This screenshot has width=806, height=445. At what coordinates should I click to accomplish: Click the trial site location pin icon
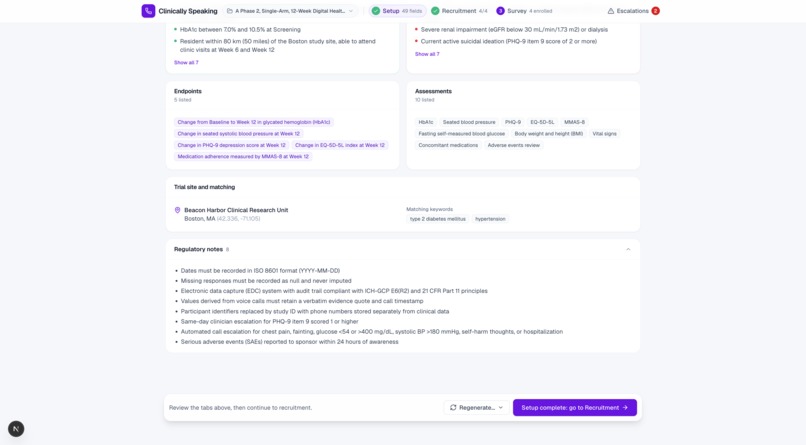pyautogui.click(x=177, y=210)
